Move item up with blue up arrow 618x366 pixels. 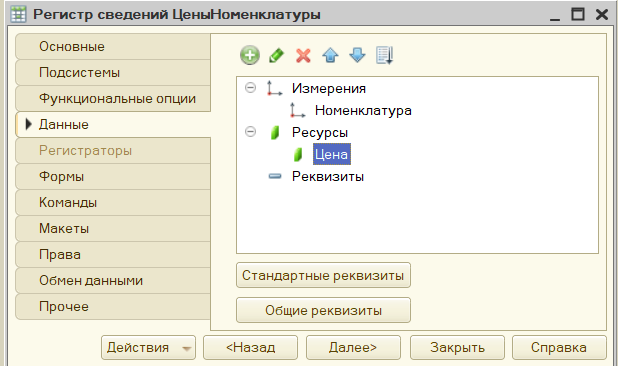pos(330,56)
